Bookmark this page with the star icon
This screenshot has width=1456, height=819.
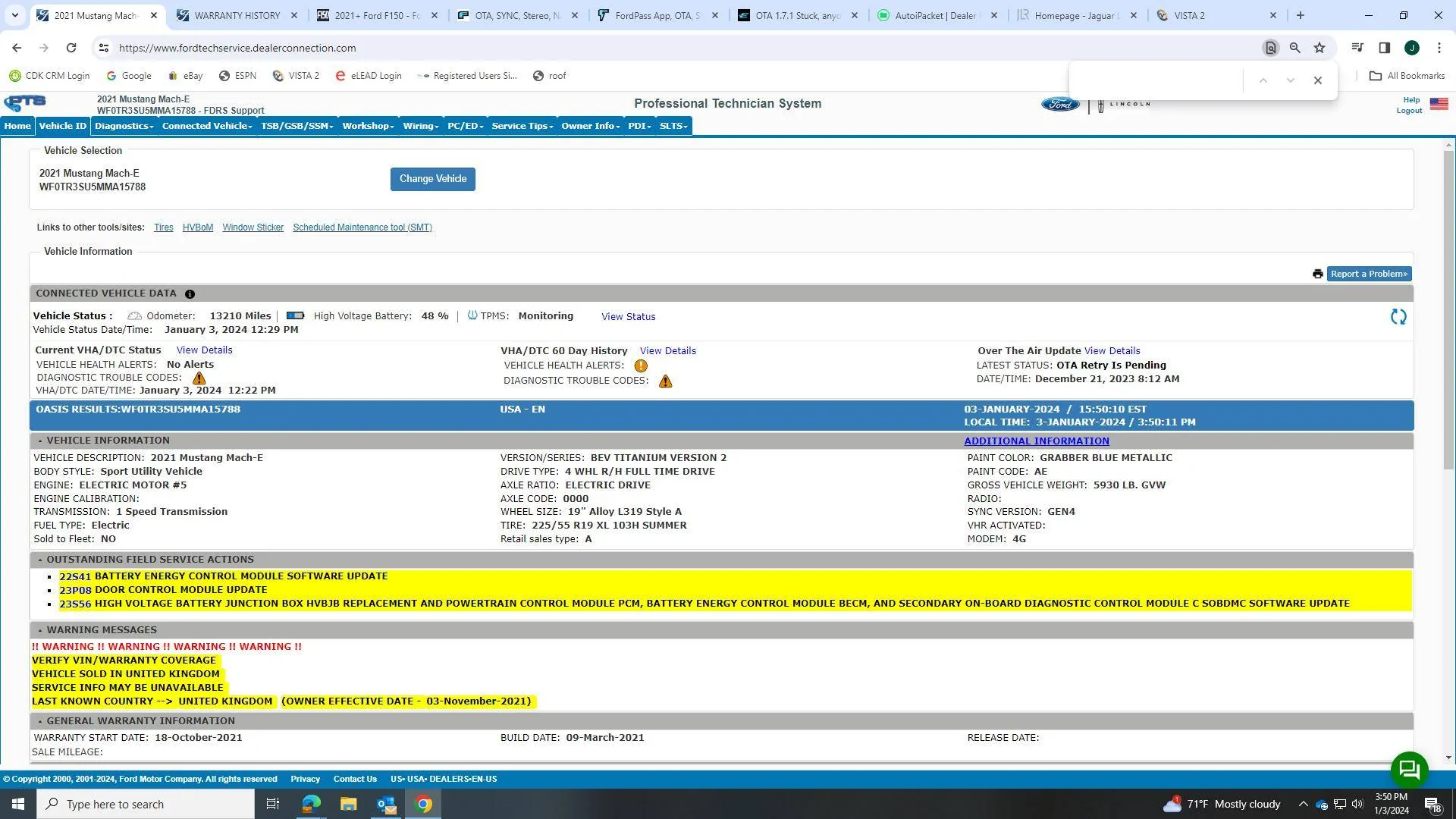(1319, 48)
